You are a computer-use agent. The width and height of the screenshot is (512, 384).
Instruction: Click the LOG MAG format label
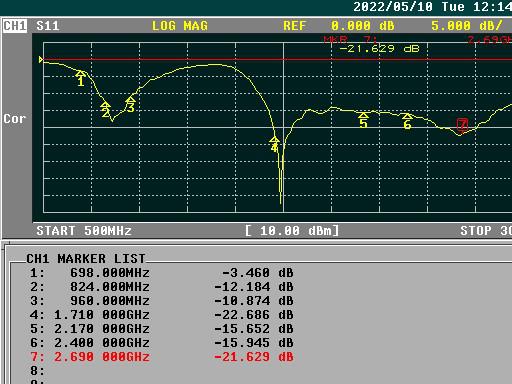coord(180,26)
